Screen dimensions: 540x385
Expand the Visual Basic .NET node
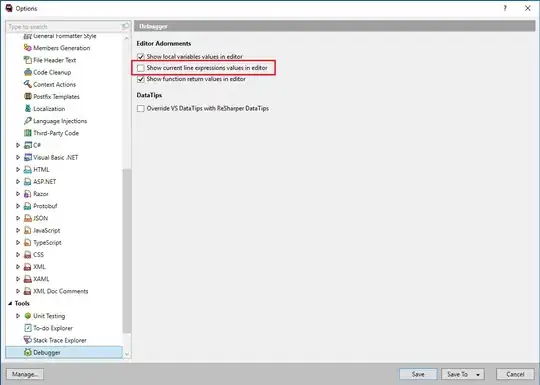[18, 157]
